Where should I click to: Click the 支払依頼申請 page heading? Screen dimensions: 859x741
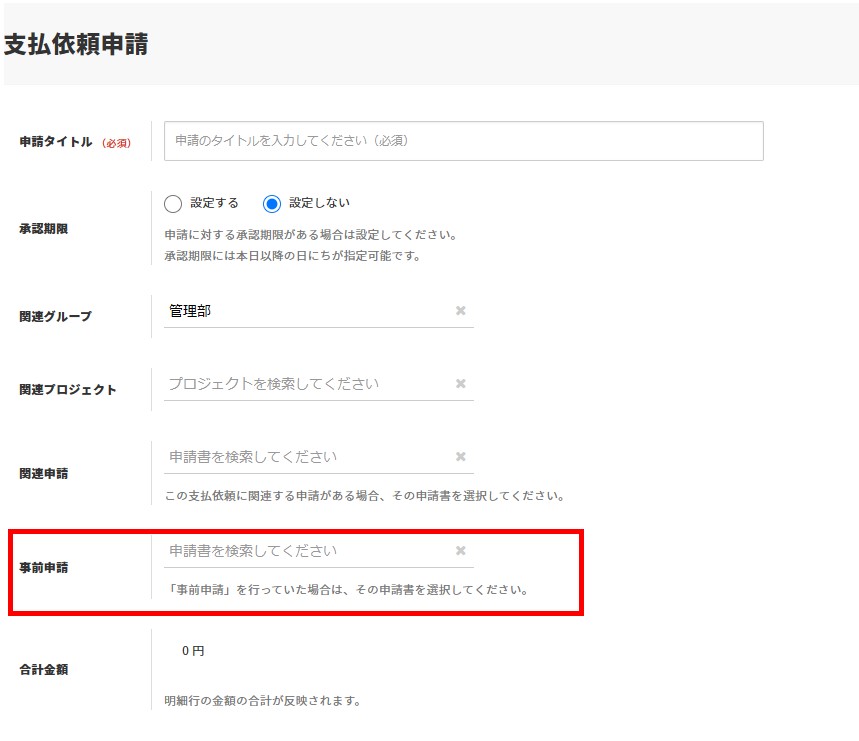point(76,45)
